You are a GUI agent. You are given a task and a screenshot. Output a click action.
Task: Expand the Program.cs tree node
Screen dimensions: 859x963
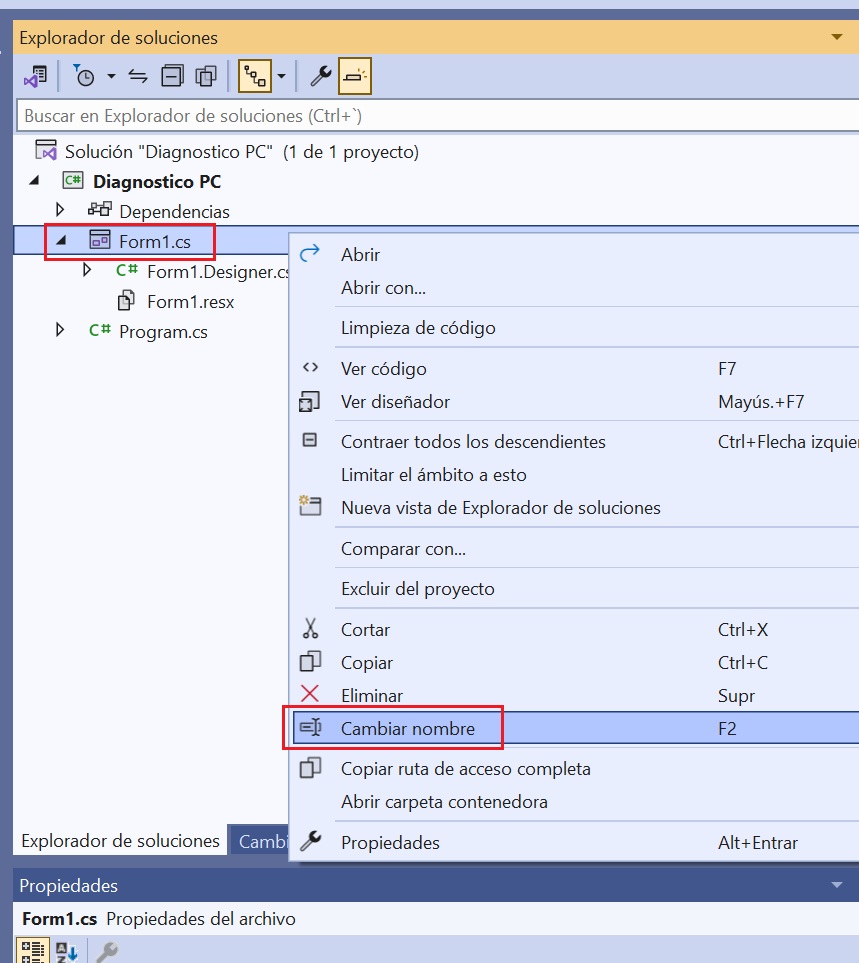[x=60, y=331]
